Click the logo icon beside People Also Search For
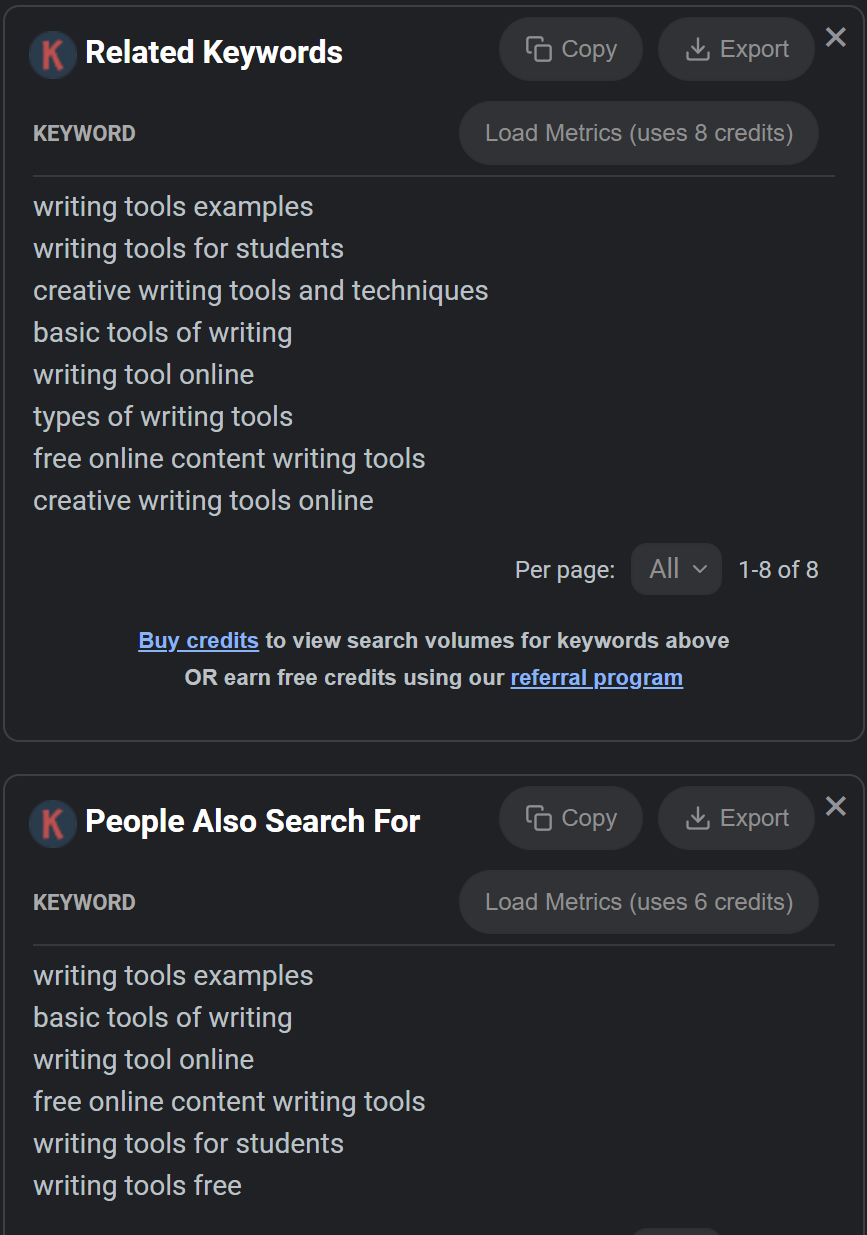867x1235 pixels. point(53,823)
